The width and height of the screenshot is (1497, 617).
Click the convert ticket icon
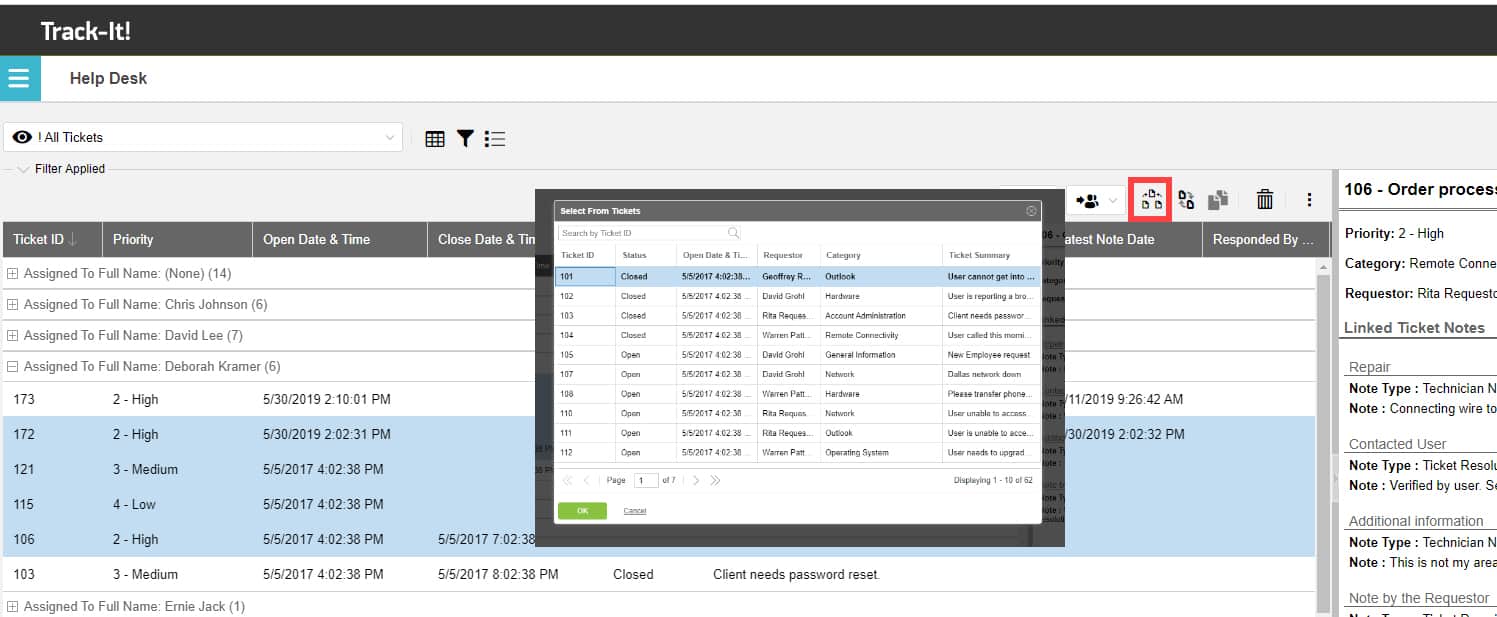click(1186, 199)
